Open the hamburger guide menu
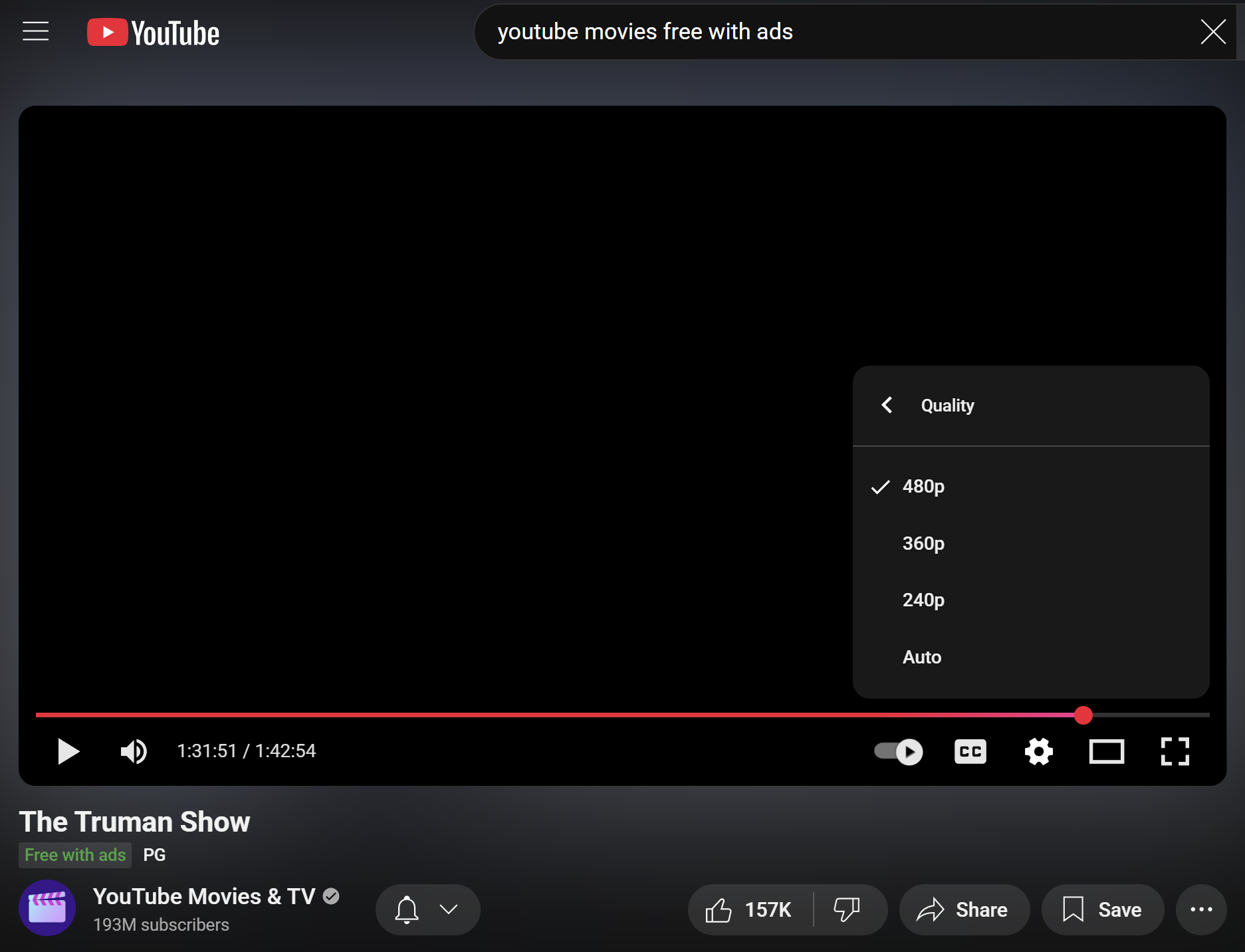Screen dimensions: 1245x952 click(x=36, y=31)
